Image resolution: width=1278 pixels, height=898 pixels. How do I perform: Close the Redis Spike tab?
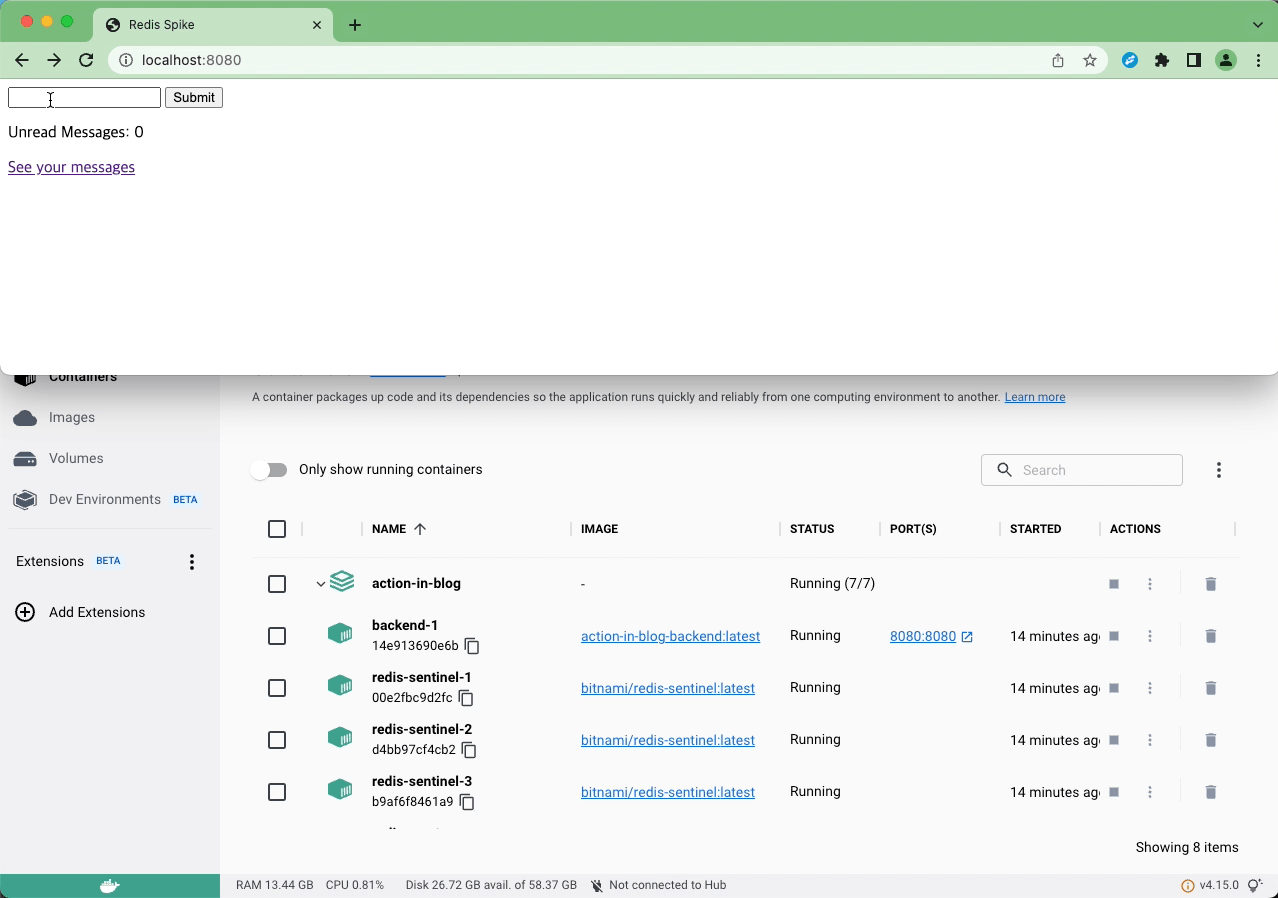pyautogui.click(x=318, y=25)
